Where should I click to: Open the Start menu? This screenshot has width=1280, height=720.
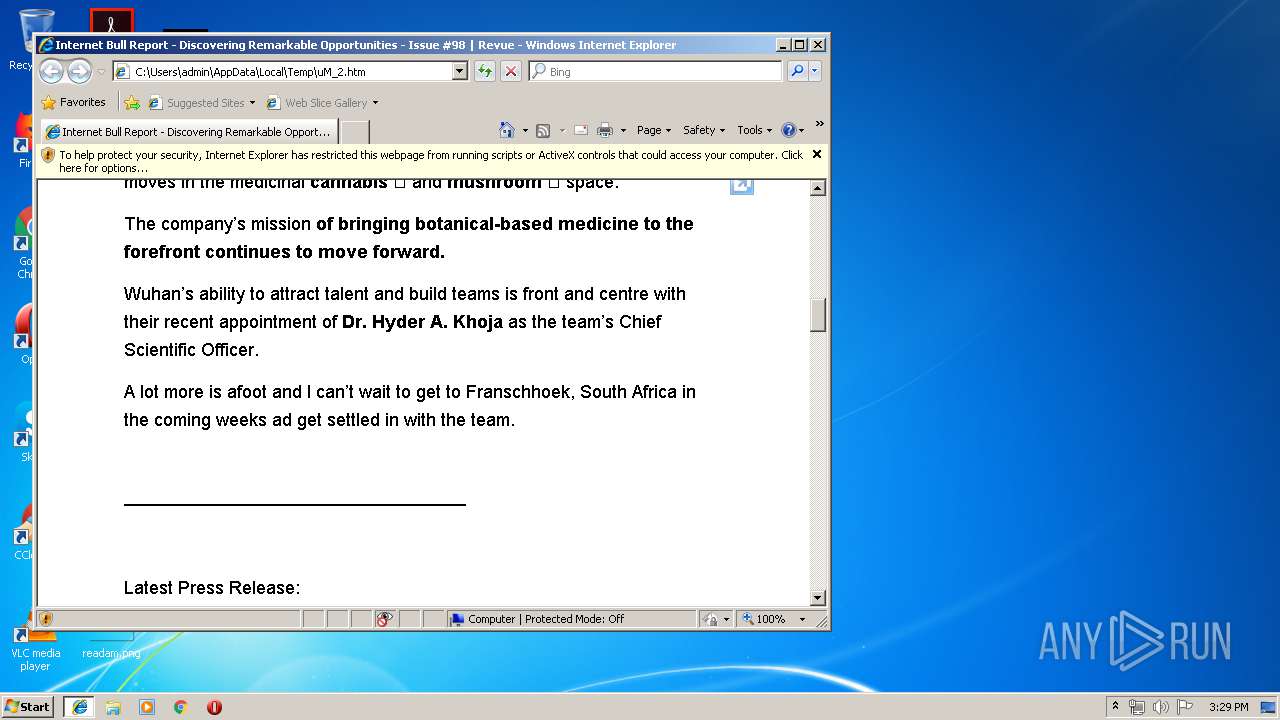(28, 706)
